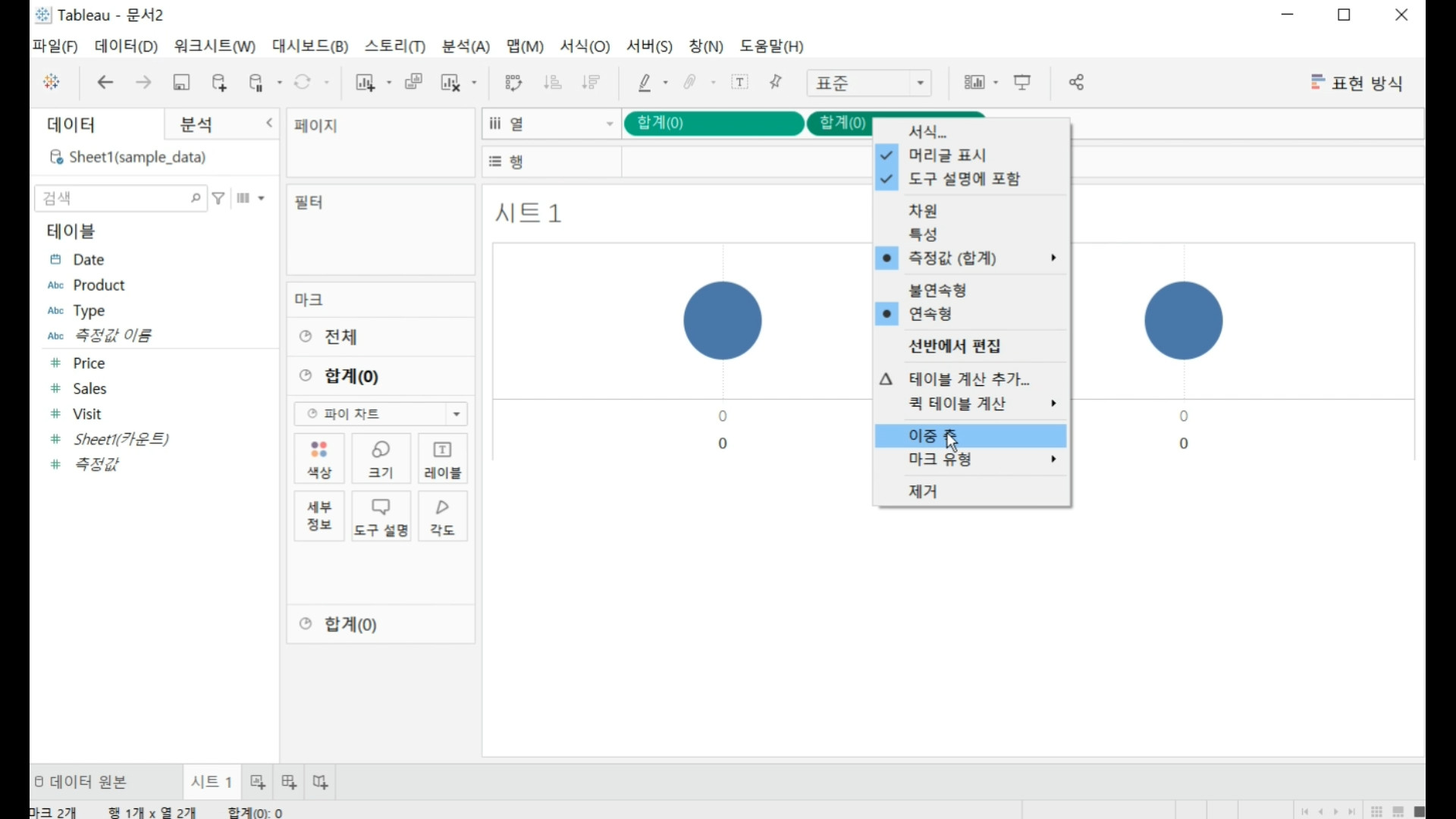Toggle 도구 설명에 포함 checkbox in menu
The image size is (1456, 819).
[x=964, y=179]
